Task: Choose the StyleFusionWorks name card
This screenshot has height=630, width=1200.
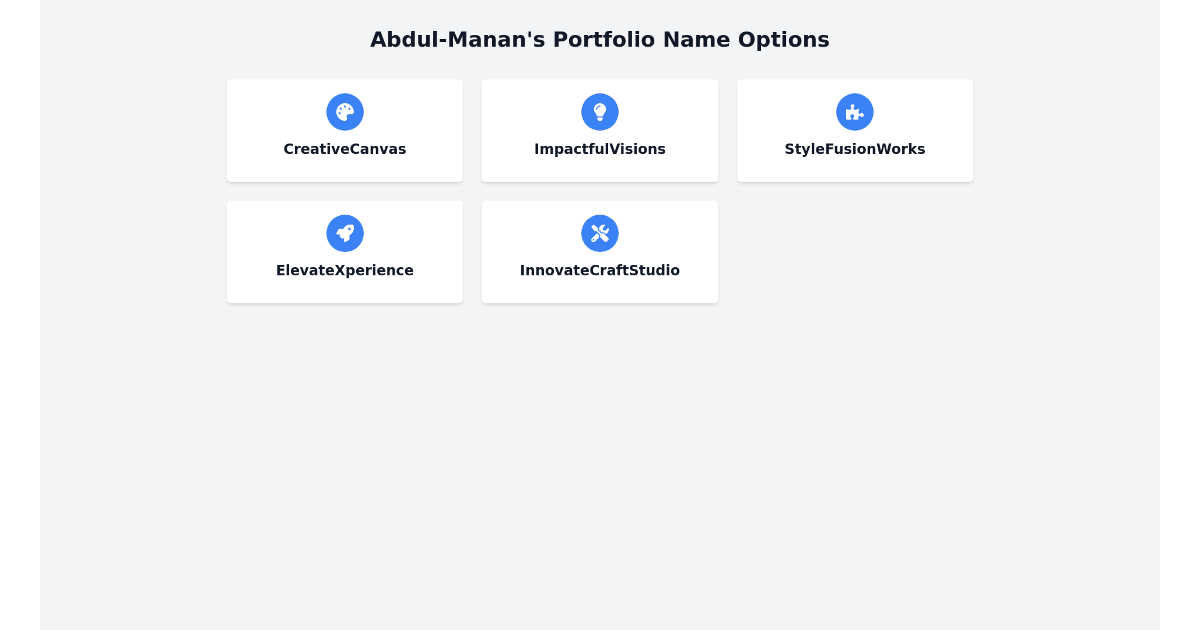Action: 855,130
